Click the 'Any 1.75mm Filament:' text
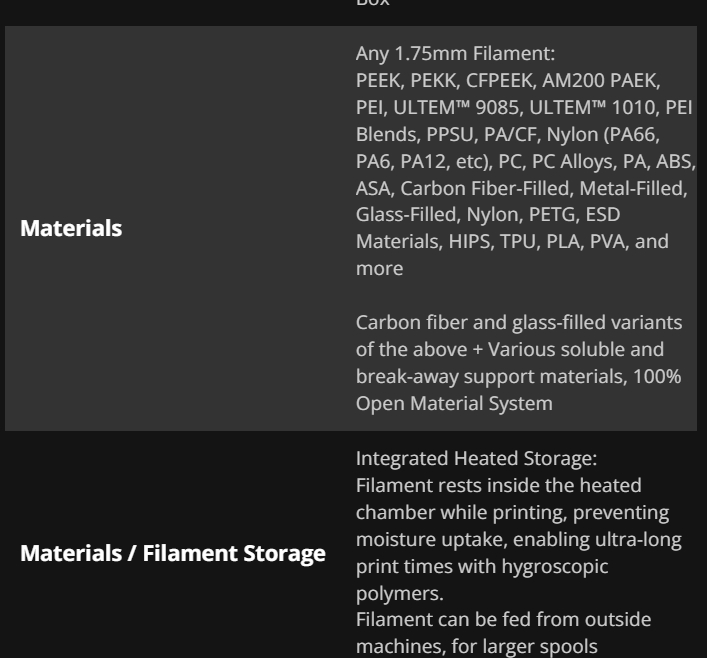The height and width of the screenshot is (658, 707). tap(455, 54)
